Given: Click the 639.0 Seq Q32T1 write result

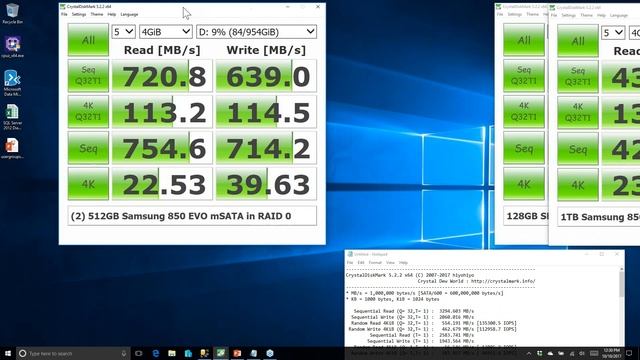Looking at the screenshot, I should click(266, 76).
